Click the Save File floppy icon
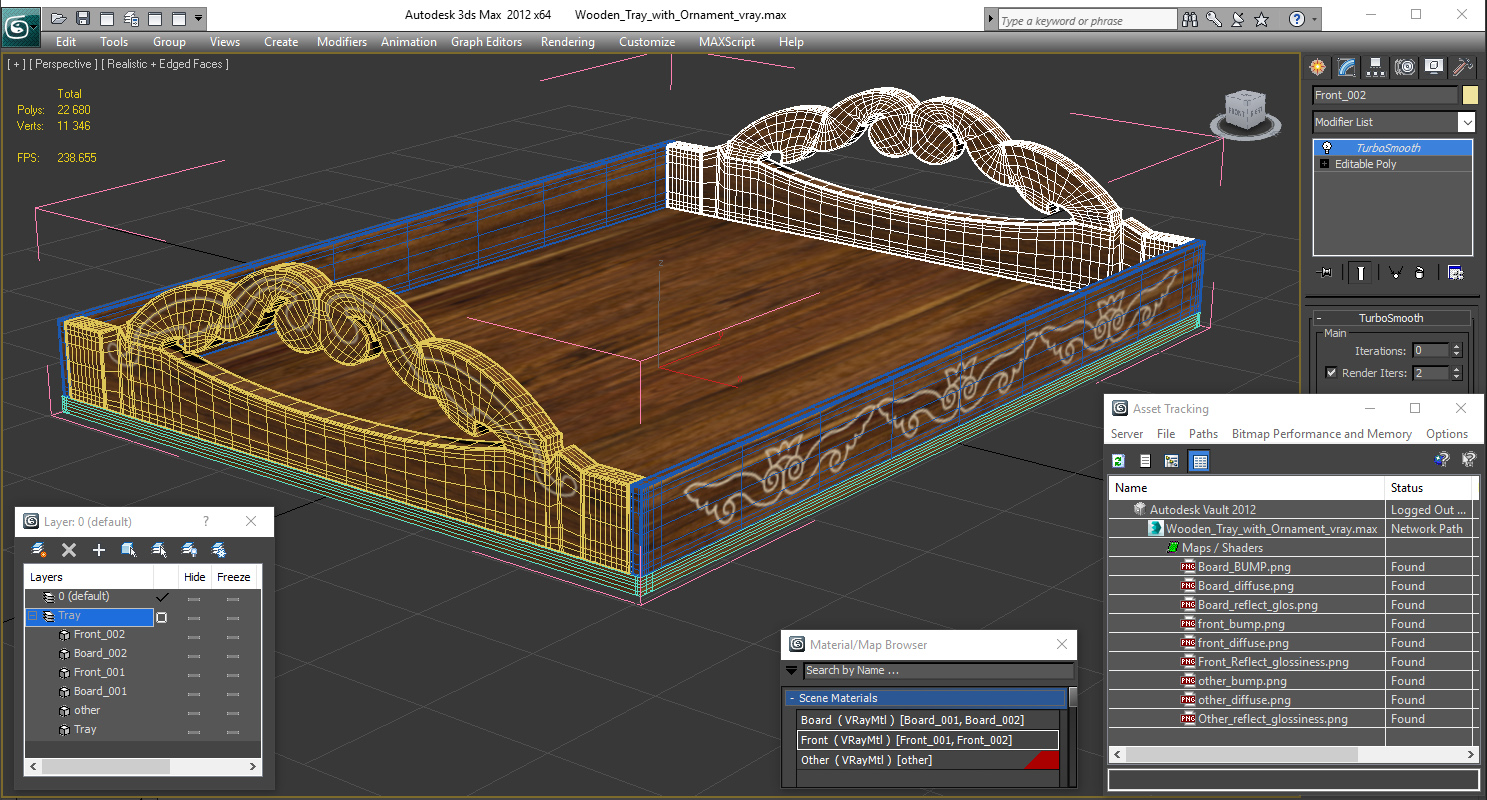 tap(83, 18)
